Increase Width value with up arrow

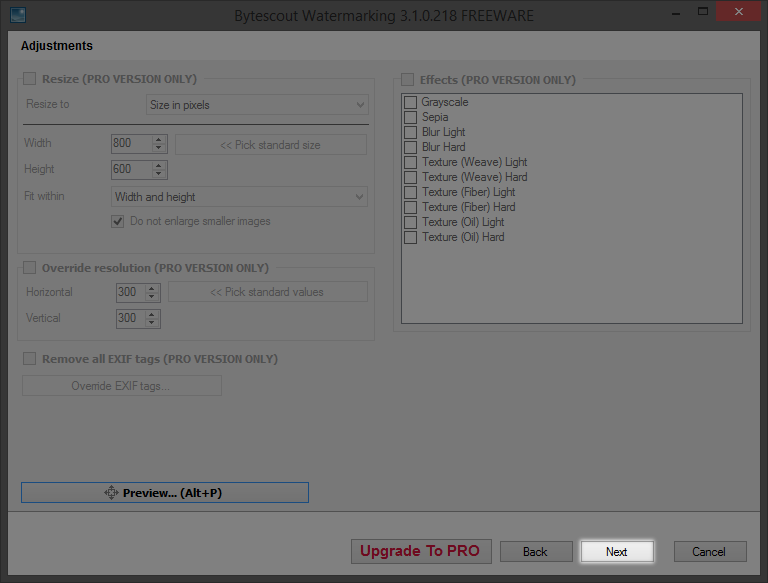[158, 140]
